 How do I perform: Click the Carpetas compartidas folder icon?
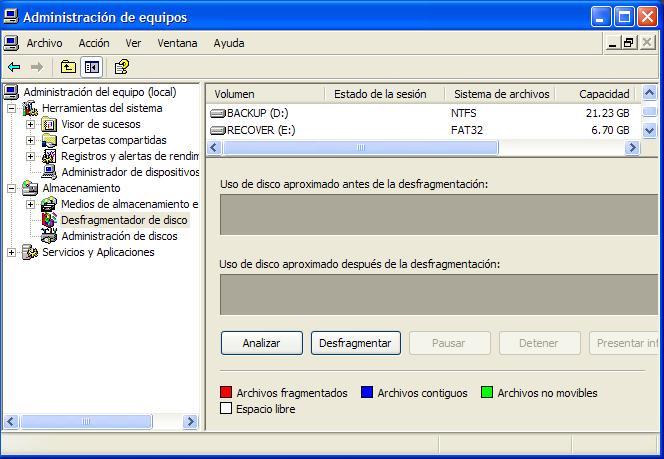pyautogui.click(x=49, y=141)
